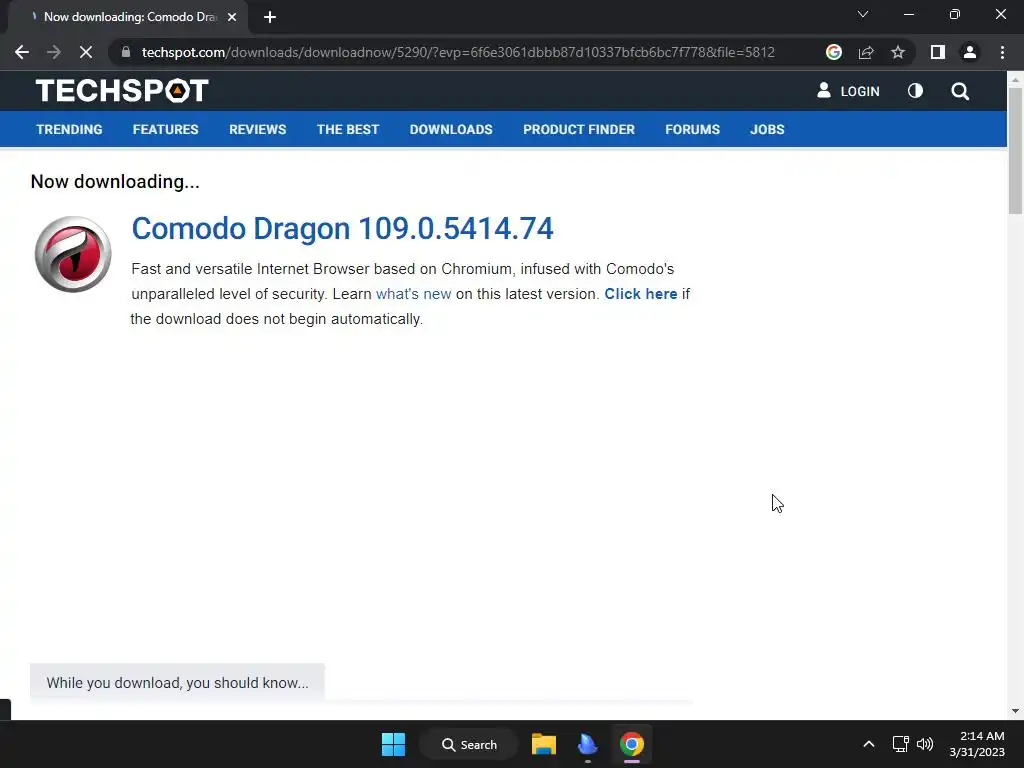1024x768 pixels.
Task: Open tab search dropdown arrow
Action: coord(863,14)
